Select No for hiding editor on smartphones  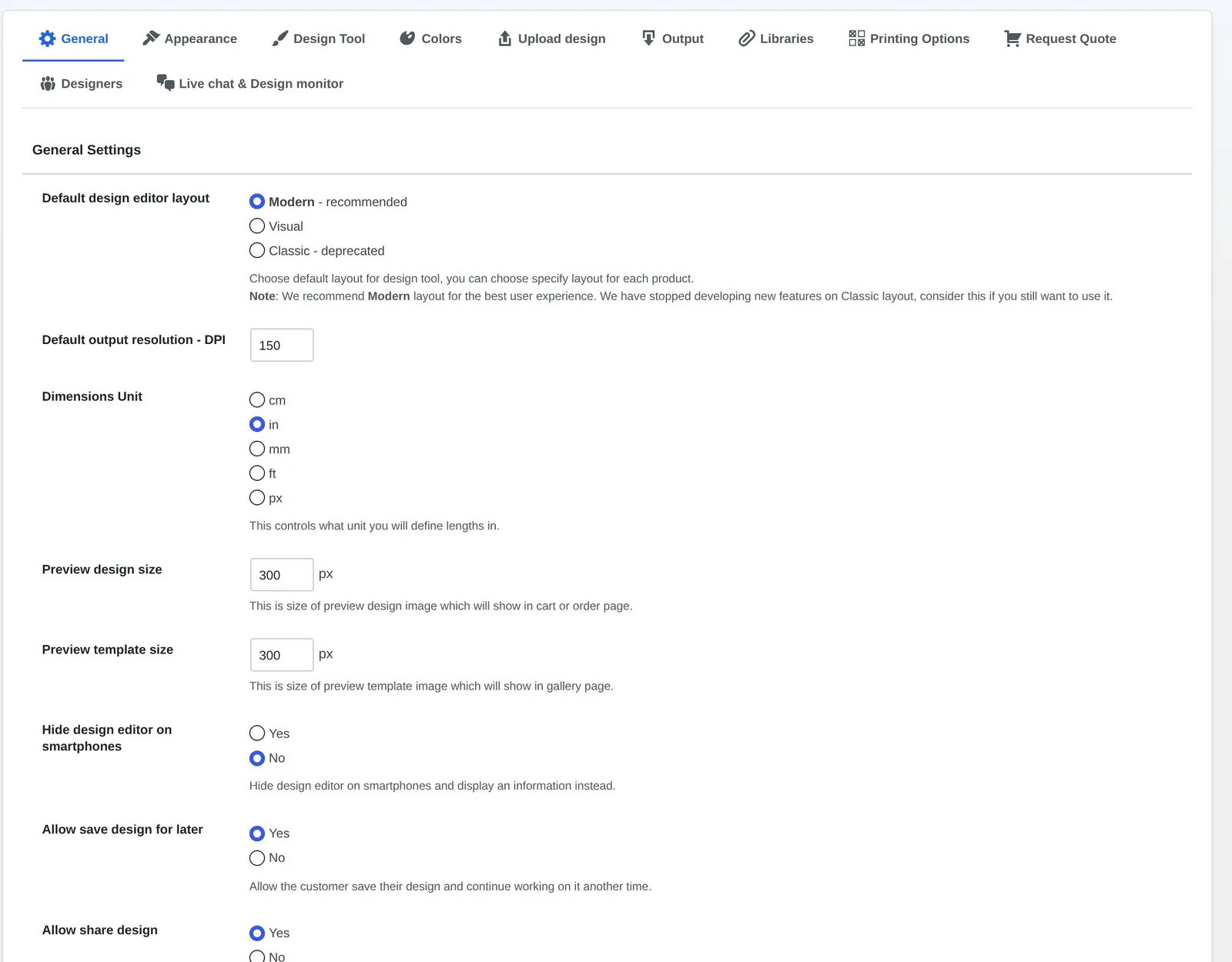coord(257,758)
